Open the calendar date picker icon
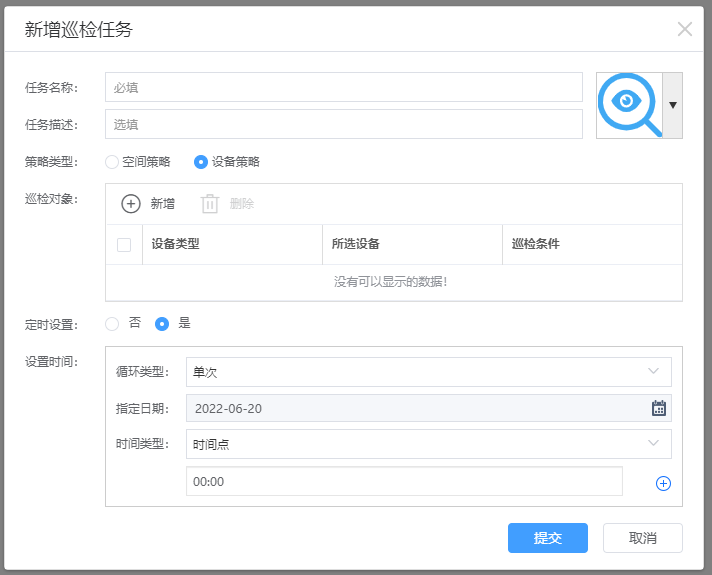This screenshot has width=712, height=575. [658, 408]
